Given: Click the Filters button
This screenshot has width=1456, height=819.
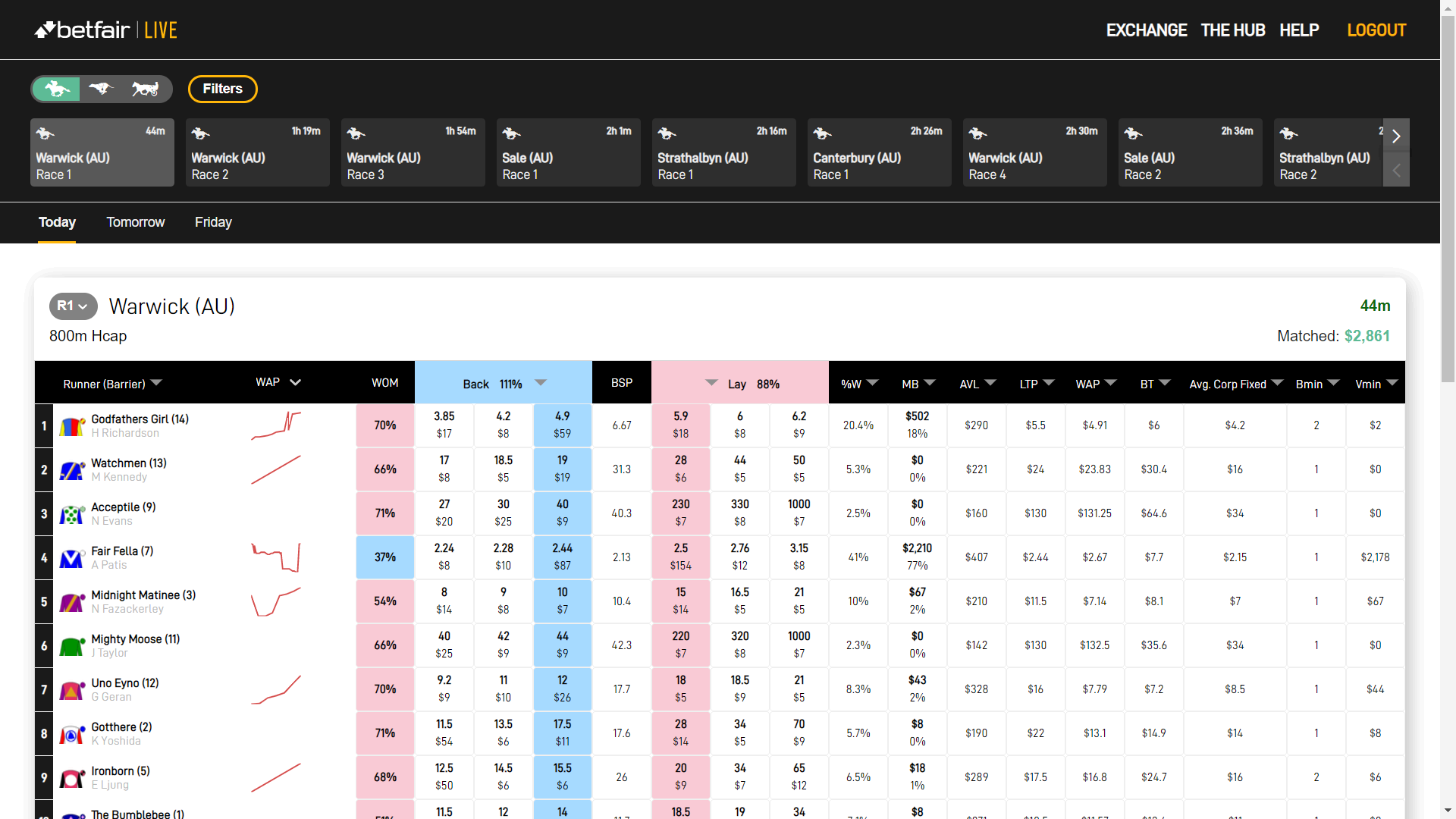Looking at the screenshot, I should (222, 89).
